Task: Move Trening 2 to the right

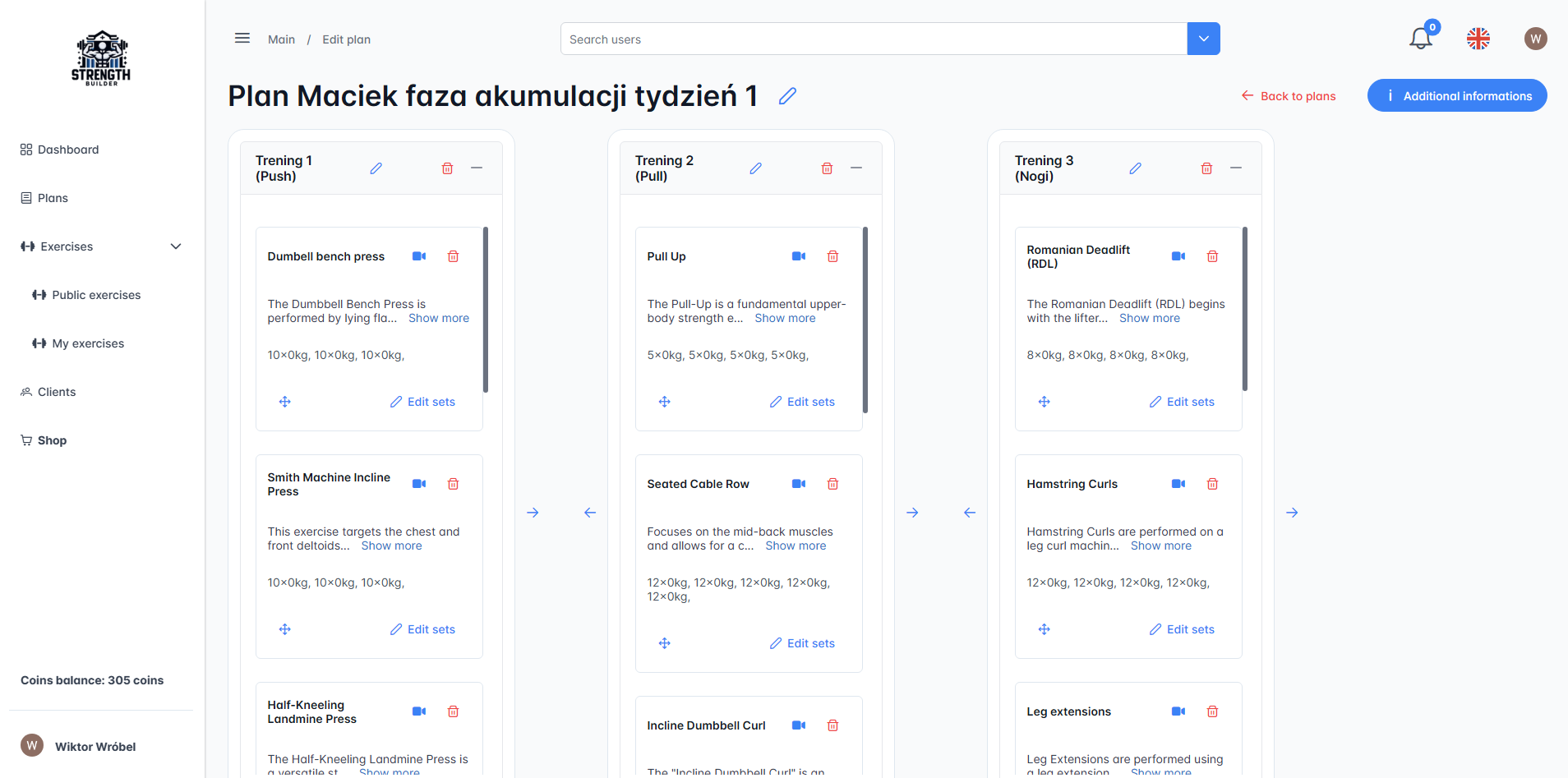Action: coord(912,513)
